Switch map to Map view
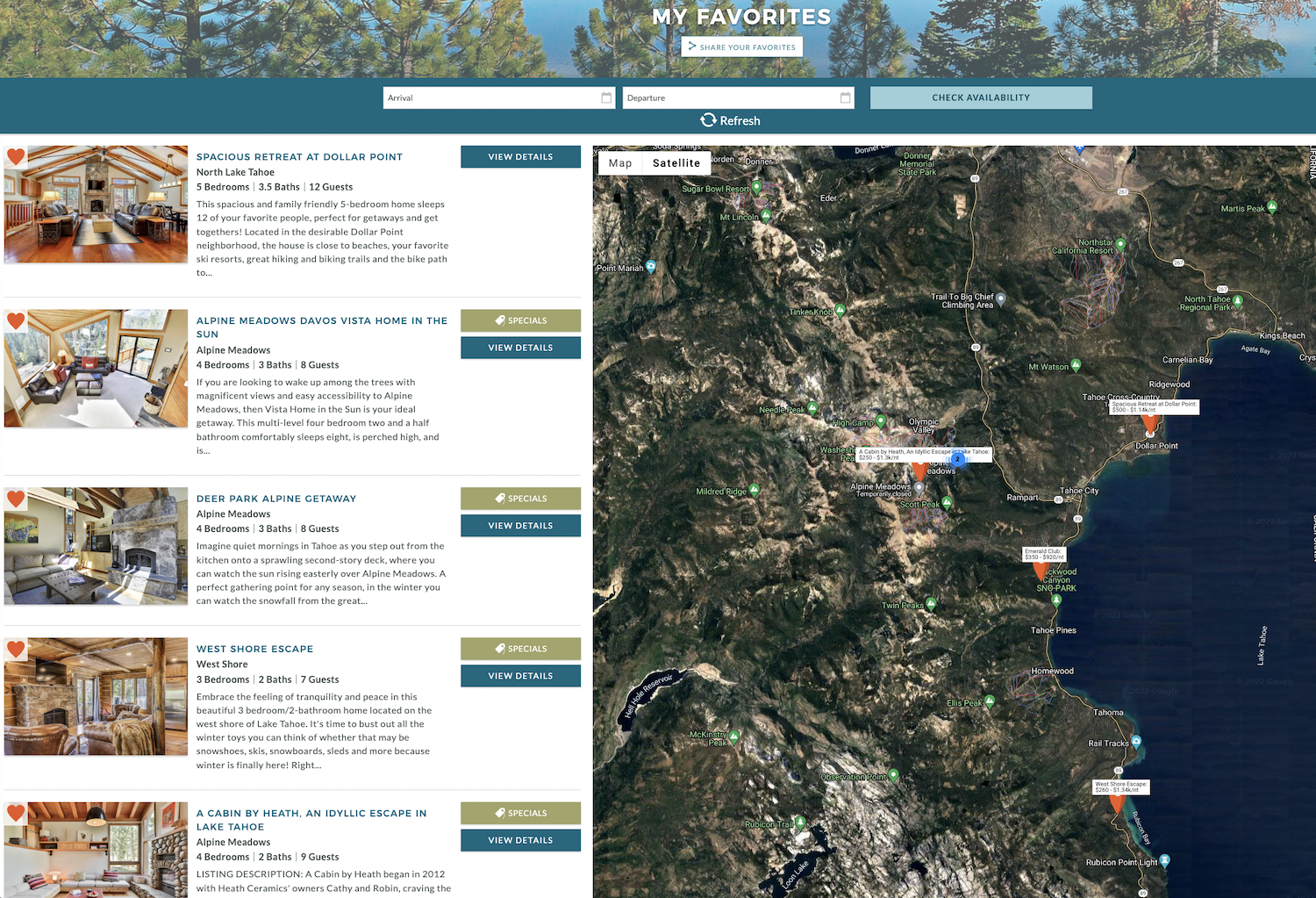The image size is (1316, 898). click(x=620, y=163)
